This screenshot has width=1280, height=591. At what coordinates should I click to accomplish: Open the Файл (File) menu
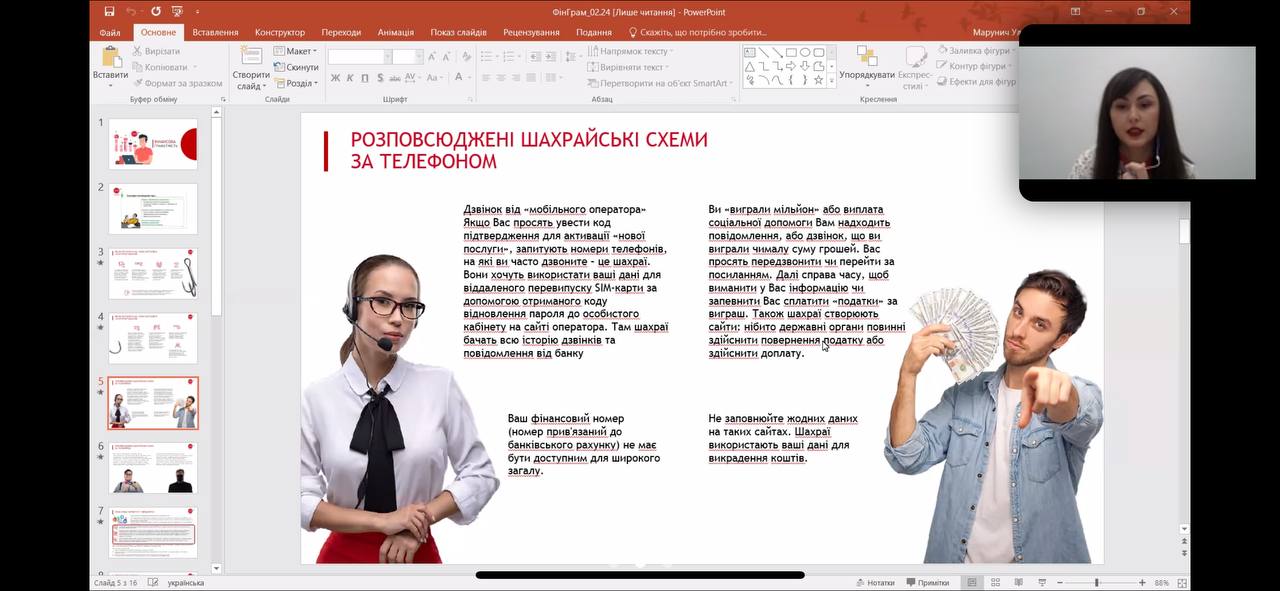110,32
